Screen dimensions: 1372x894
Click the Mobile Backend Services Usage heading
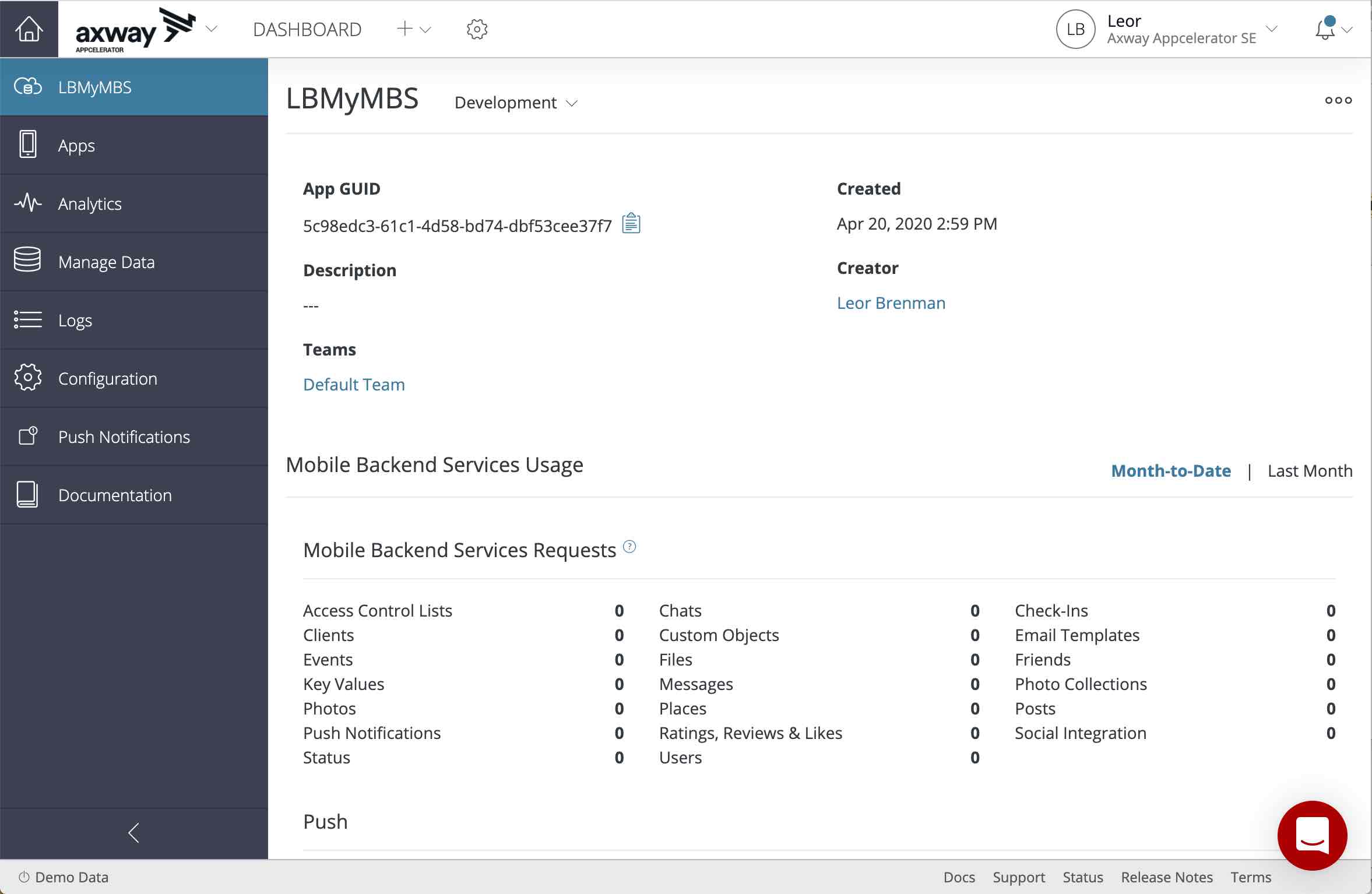click(x=434, y=465)
